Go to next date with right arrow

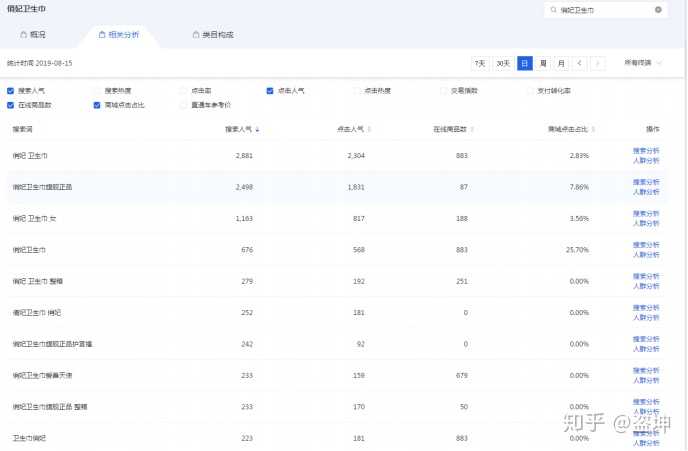coord(597,63)
